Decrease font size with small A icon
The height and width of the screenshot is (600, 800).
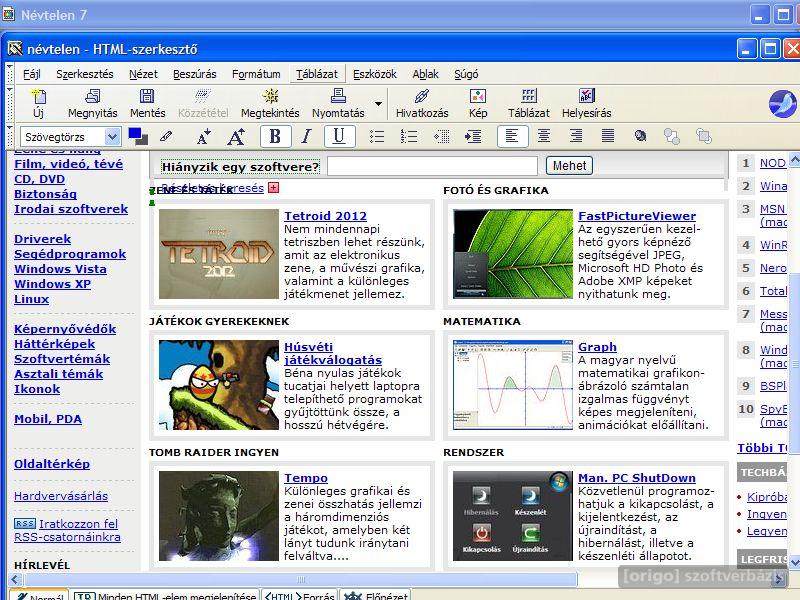click(204, 137)
